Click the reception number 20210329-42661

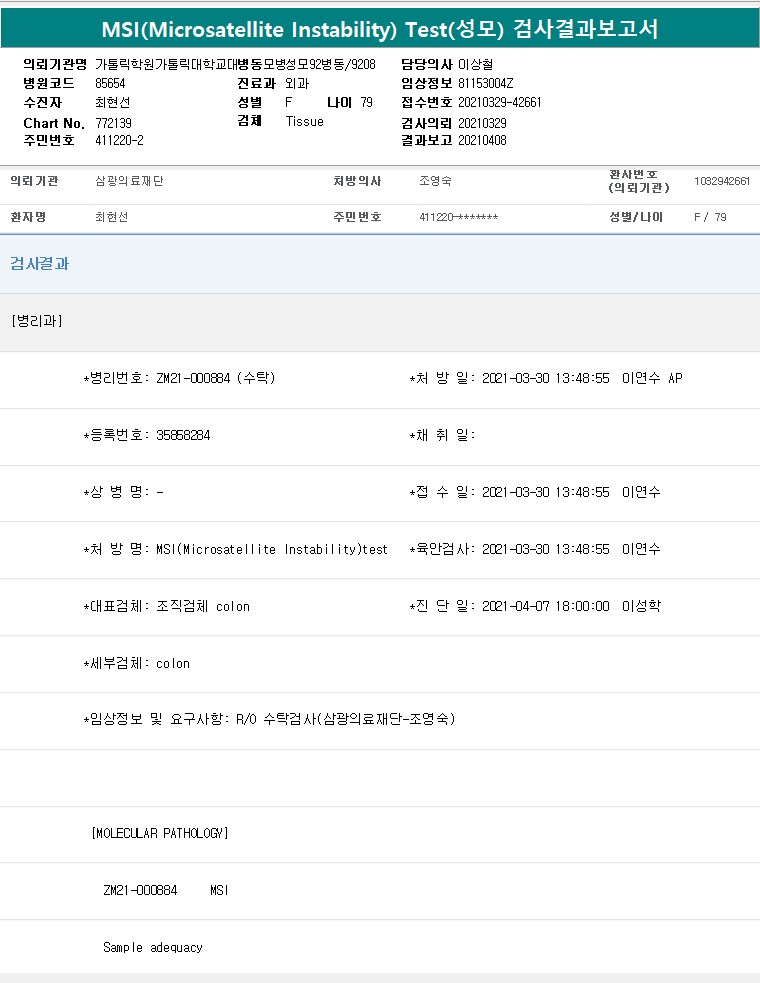tap(499, 102)
